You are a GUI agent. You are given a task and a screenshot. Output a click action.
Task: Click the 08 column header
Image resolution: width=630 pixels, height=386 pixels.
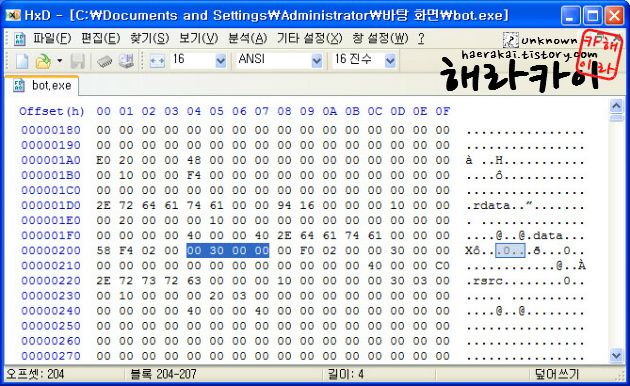pyautogui.click(x=284, y=111)
